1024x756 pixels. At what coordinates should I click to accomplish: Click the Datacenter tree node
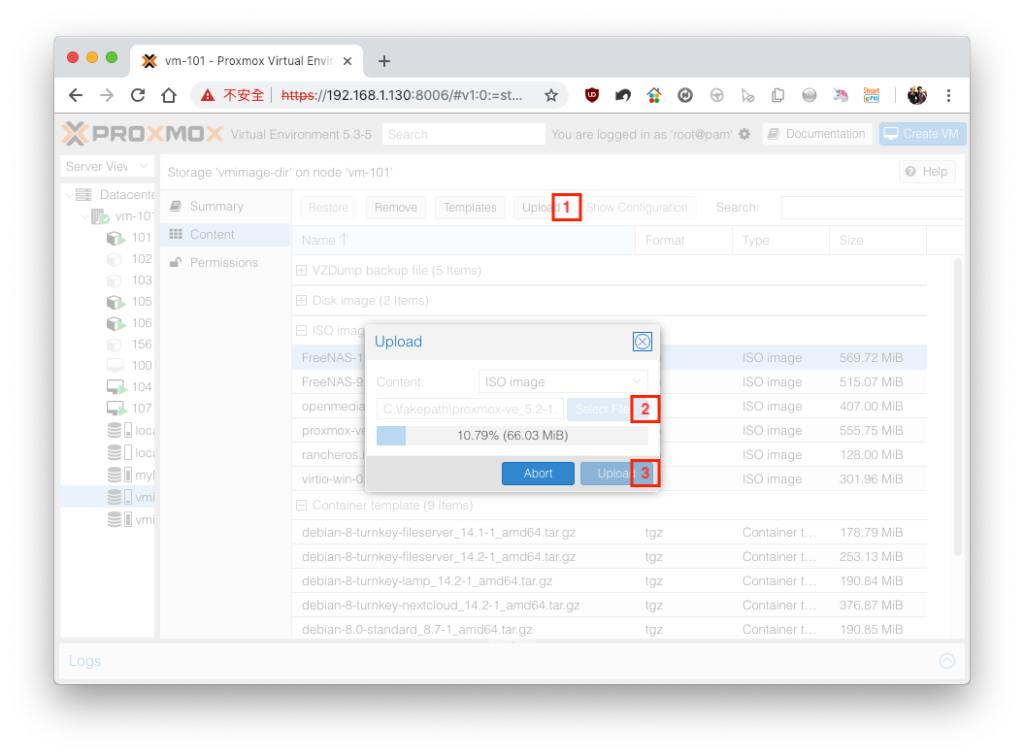(x=115, y=195)
